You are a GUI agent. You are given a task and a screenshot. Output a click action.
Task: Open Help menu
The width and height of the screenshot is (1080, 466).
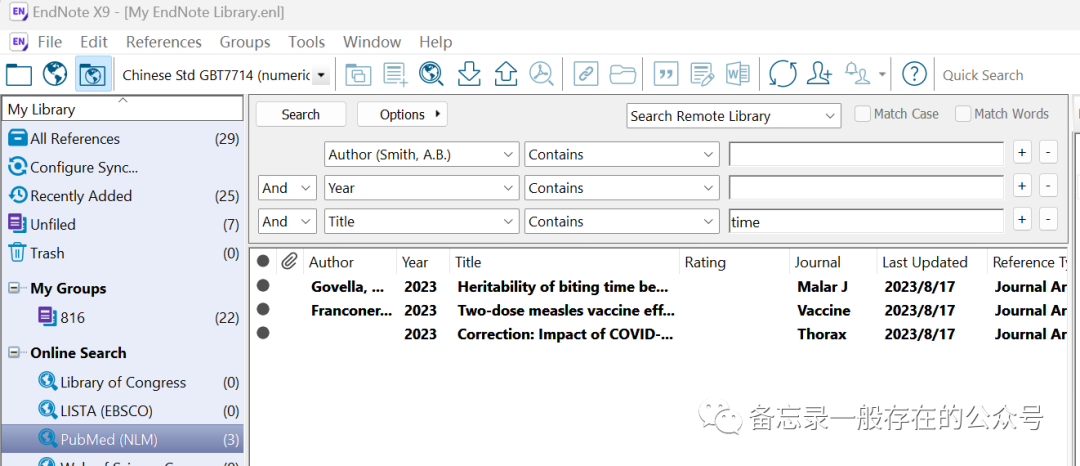(x=436, y=42)
